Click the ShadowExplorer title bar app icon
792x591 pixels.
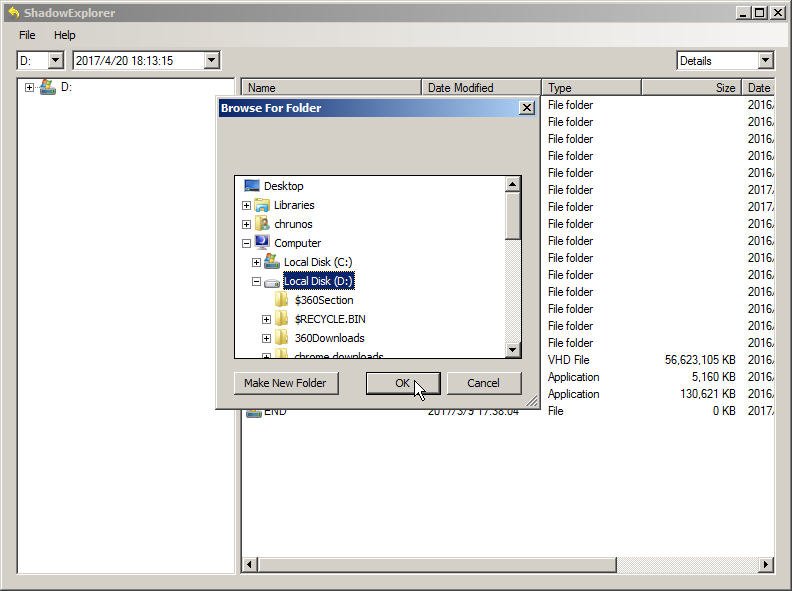[x=14, y=12]
